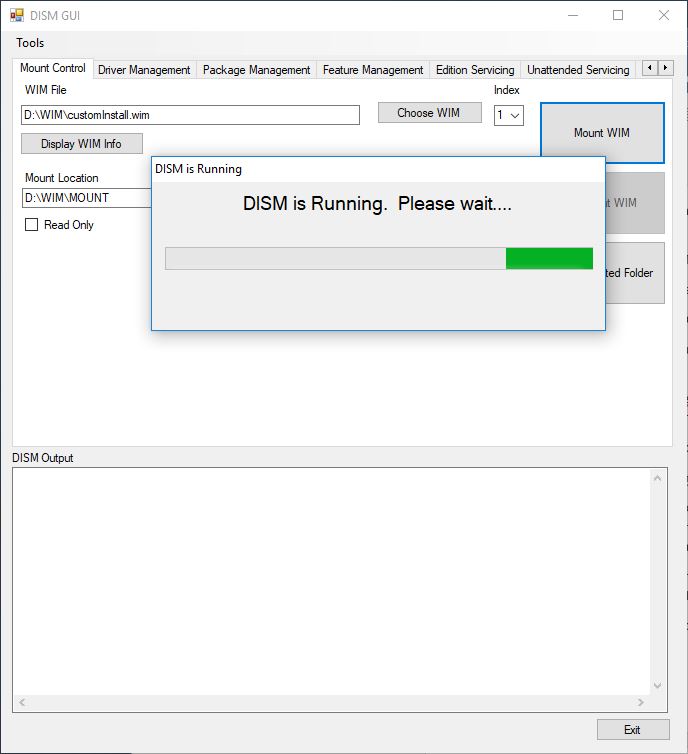The width and height of the screenshot is (688, 754).
Task: Click the DISM GUI app icon in title bar
Action: tap(16, 15)
